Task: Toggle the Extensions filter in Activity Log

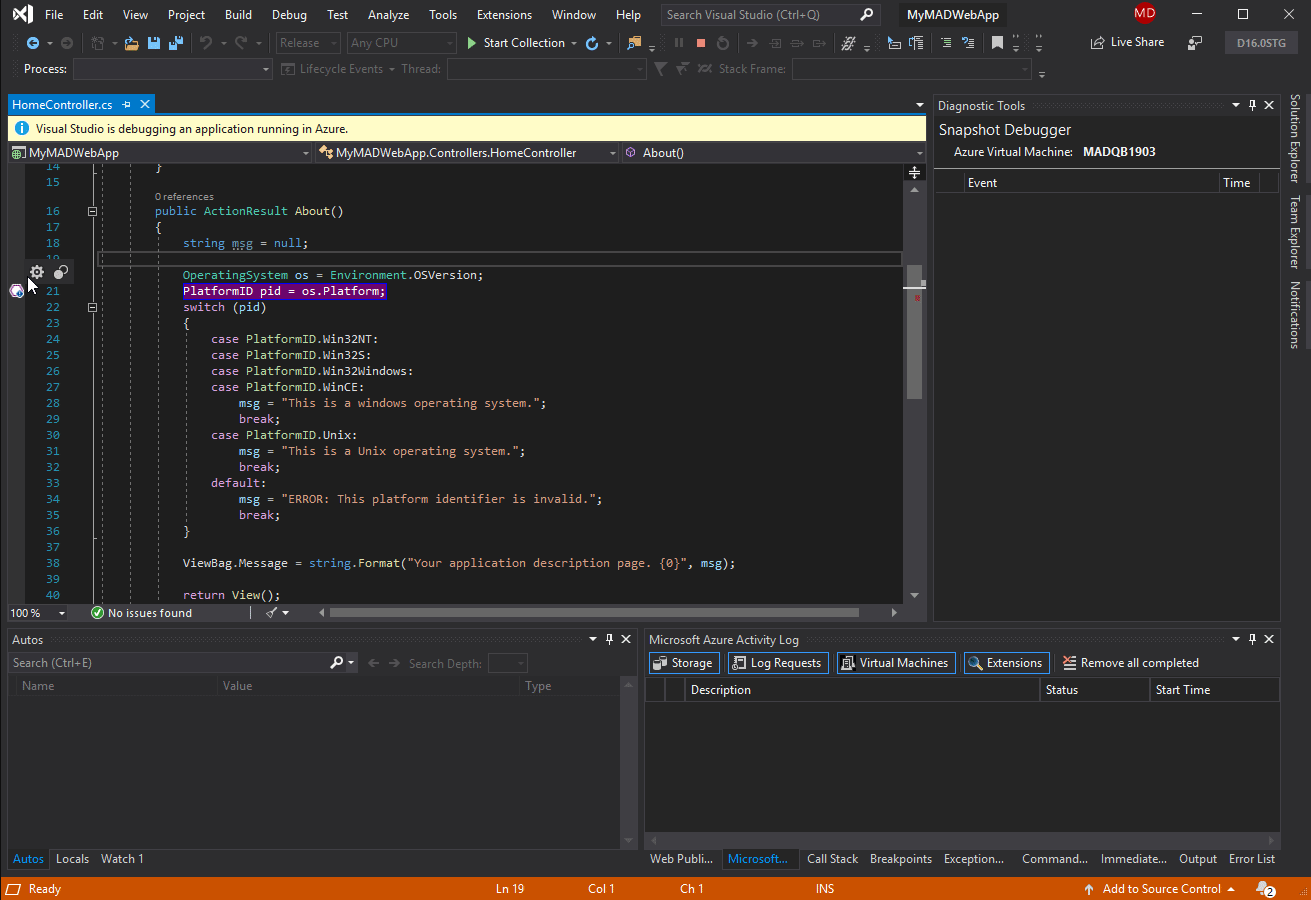Action: pyautogui.click(x=1007, y=663)
